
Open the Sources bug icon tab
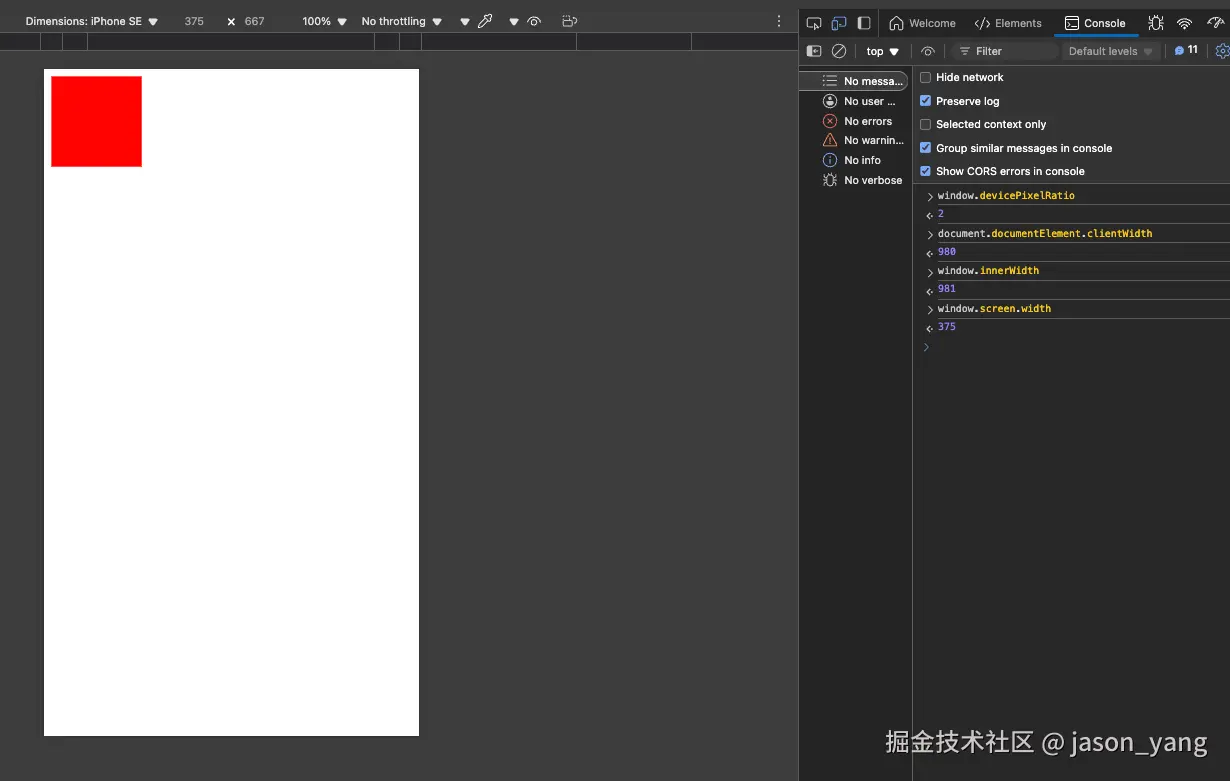point(1156,23)
